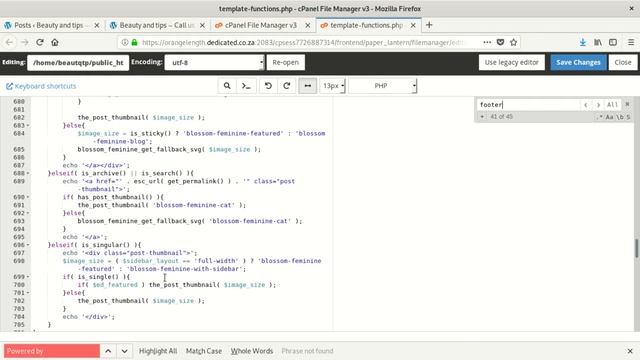Select All matches in editor search
The width and height of the screenshot is (640, 360).
click(612, 105)
